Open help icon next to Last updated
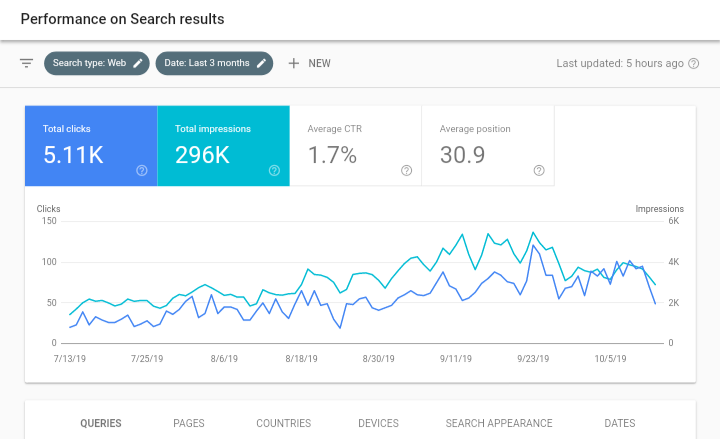The width and height of the screenshot is (720, 439). tap(696, 63)
